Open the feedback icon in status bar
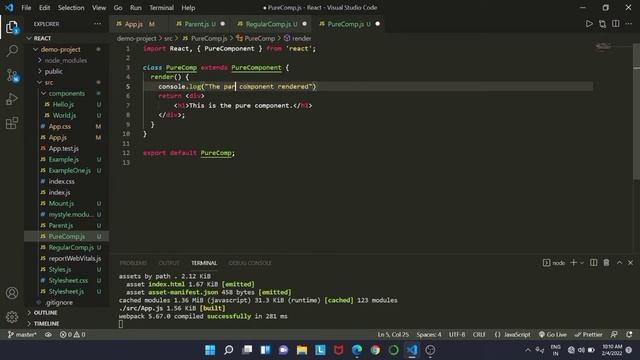Viewport: 640px width, 360px height. coord(614,334)
